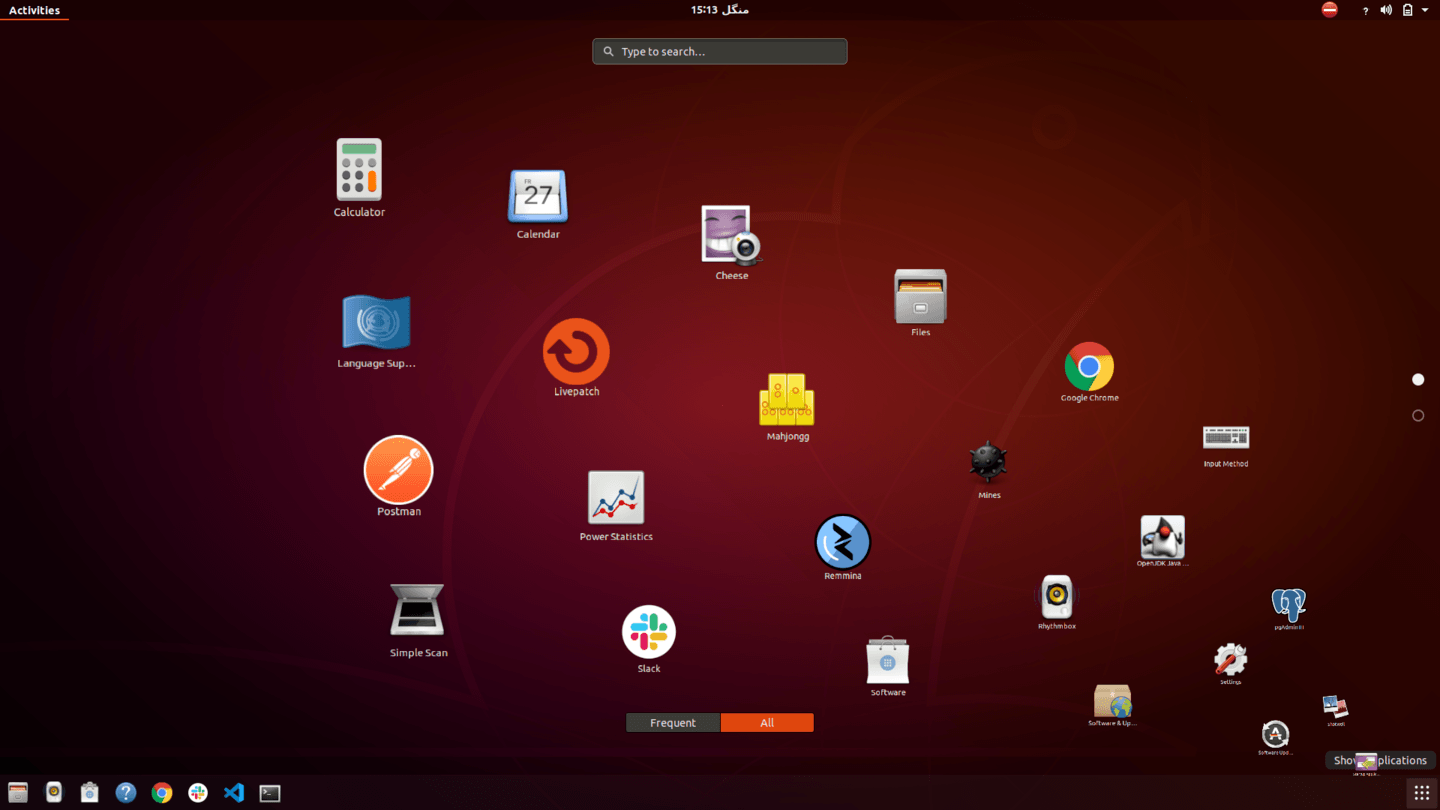Click the network question mark indicator
The height and width of the screenshot is (810, 1440).
click(1365, 10)
